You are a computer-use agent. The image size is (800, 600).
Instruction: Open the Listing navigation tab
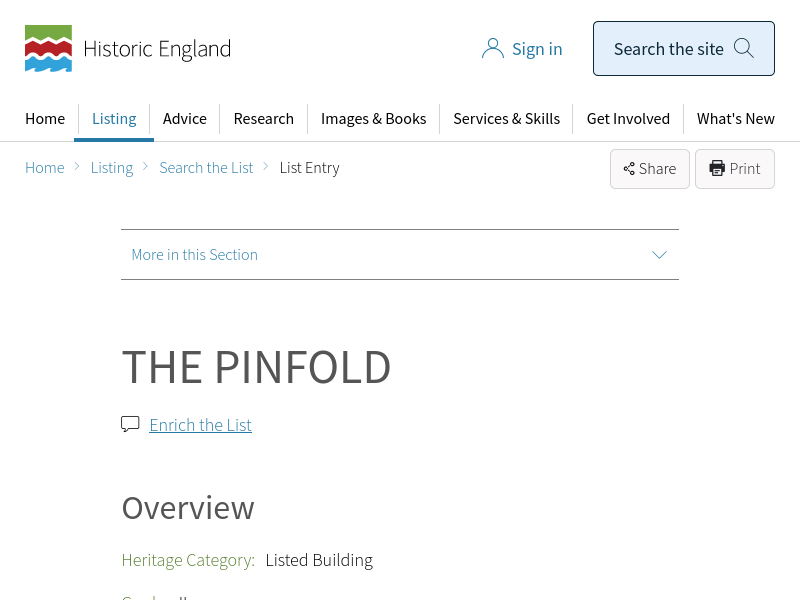114,118
